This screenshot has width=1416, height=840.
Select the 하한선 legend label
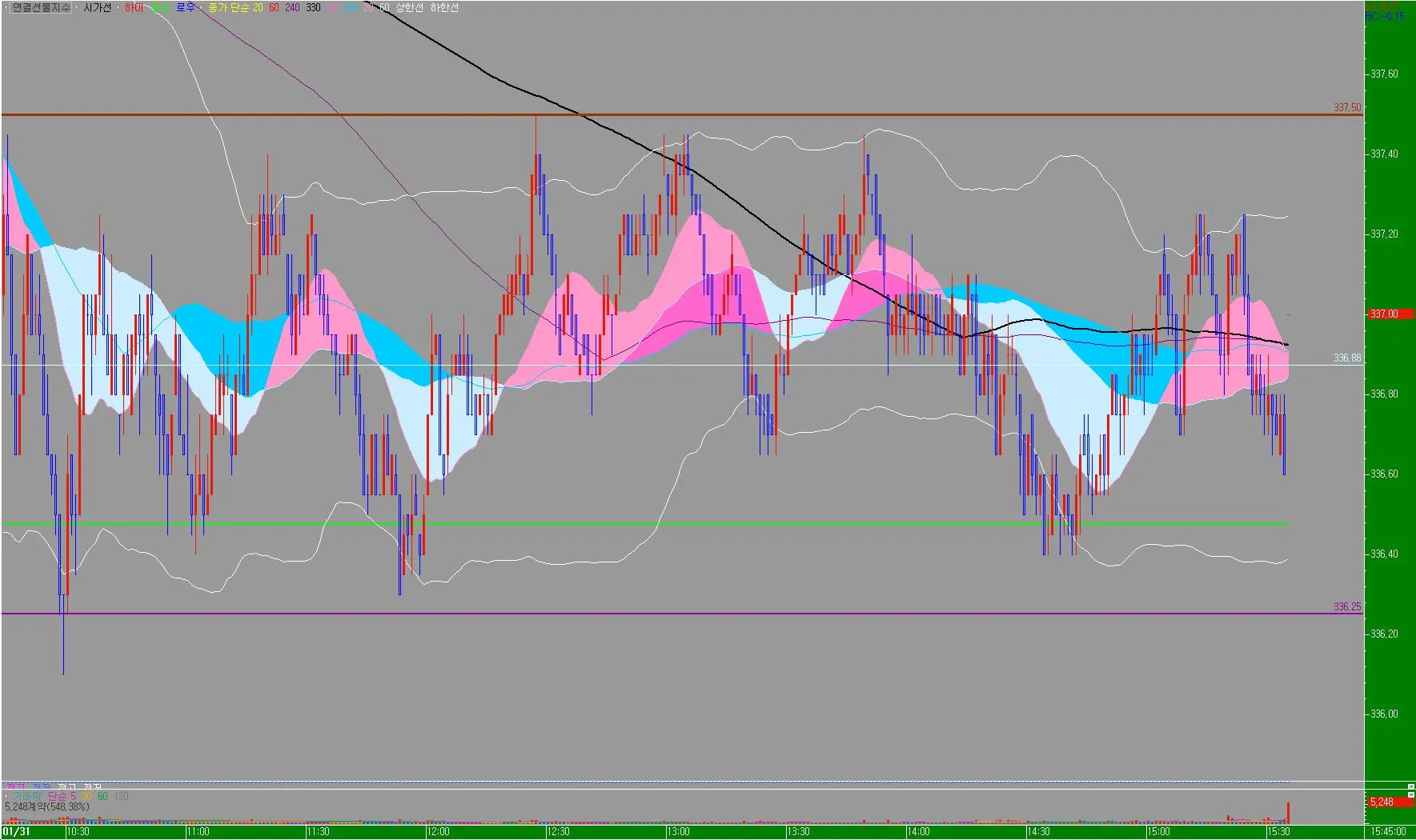tap(444, 7)
